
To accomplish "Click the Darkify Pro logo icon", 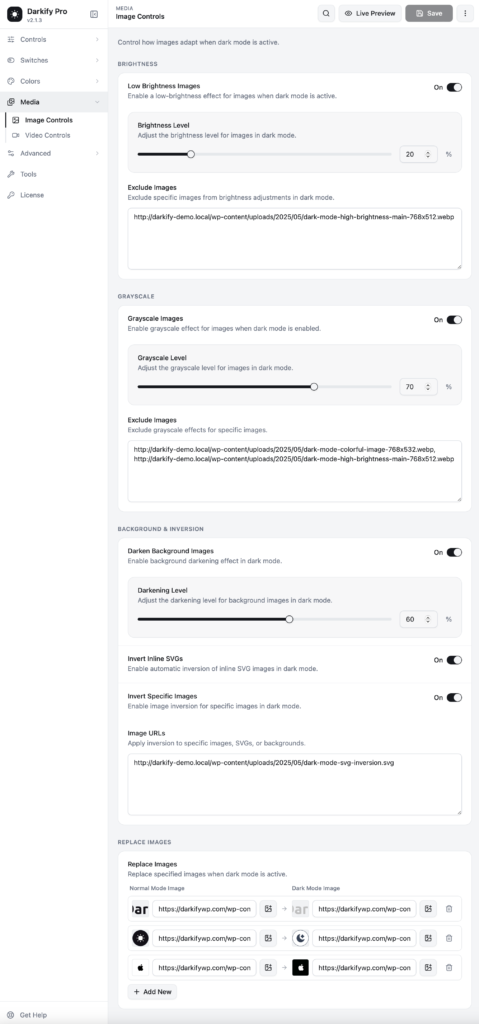I will tap(14, 14).
